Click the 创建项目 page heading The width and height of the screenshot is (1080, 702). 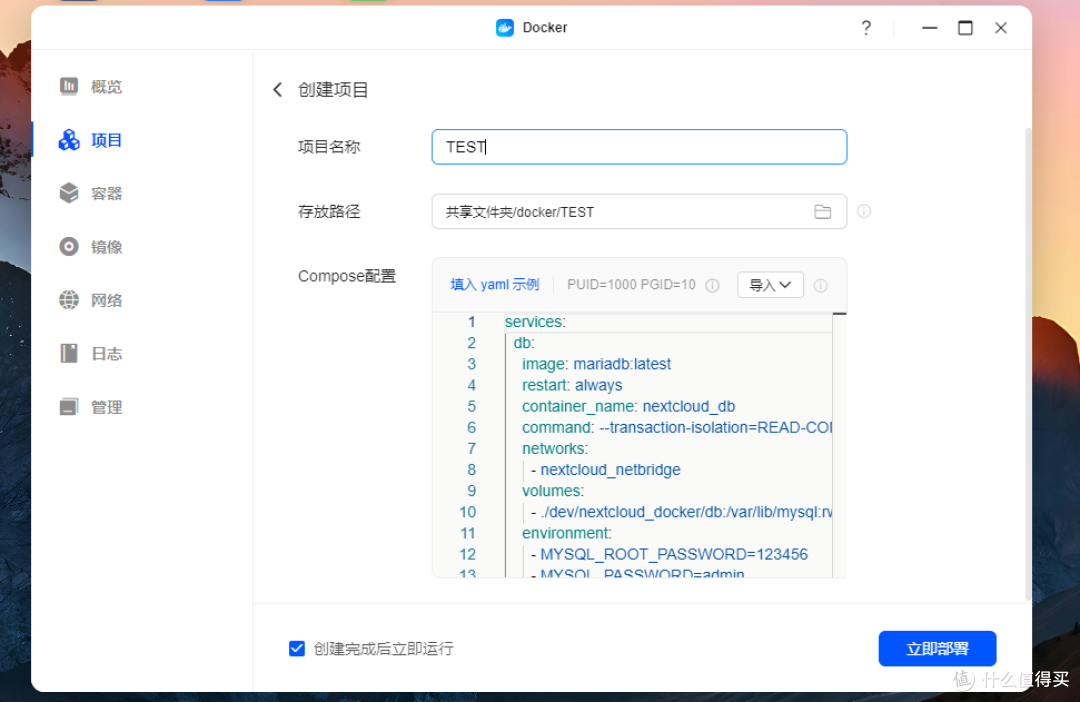pos(333,90)
